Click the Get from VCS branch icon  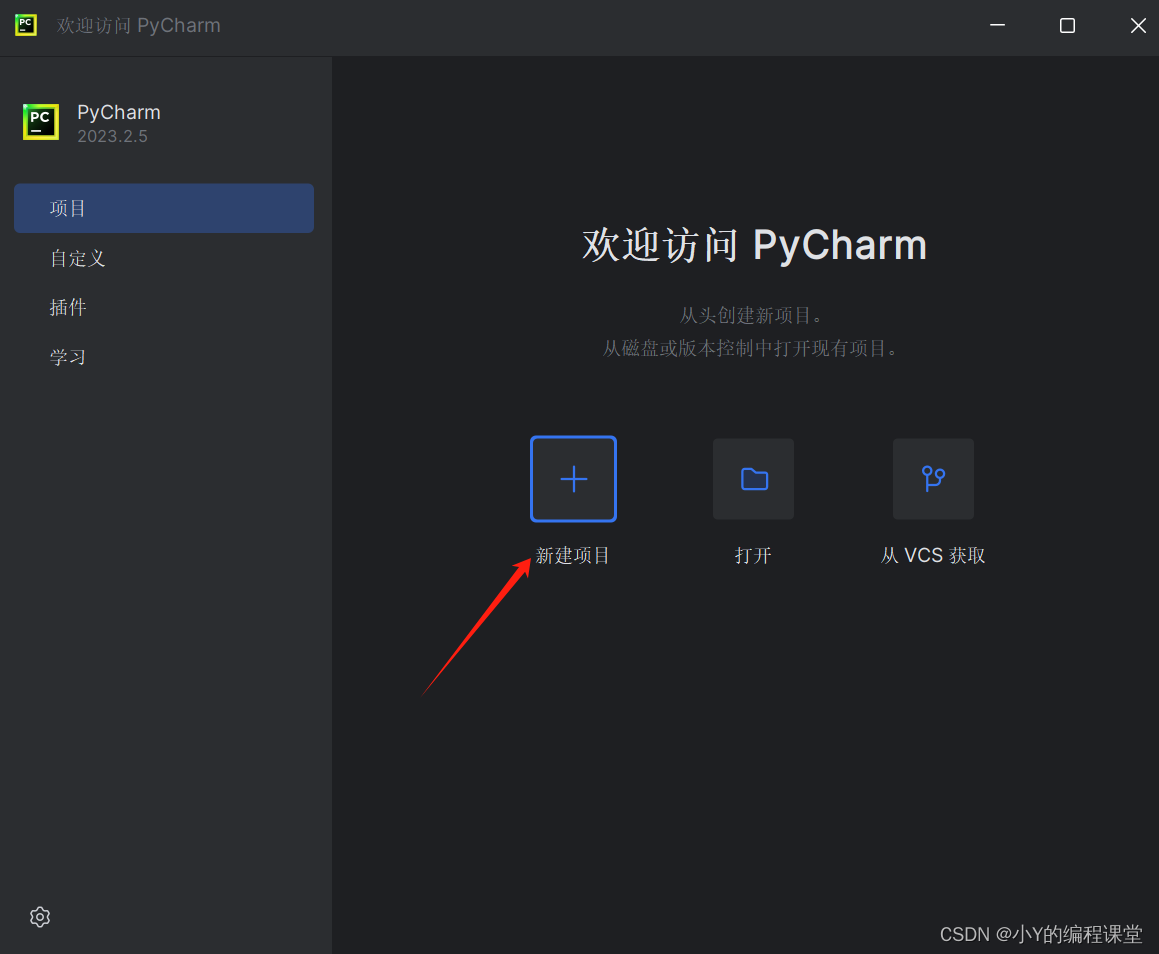[x=933, y=479]
